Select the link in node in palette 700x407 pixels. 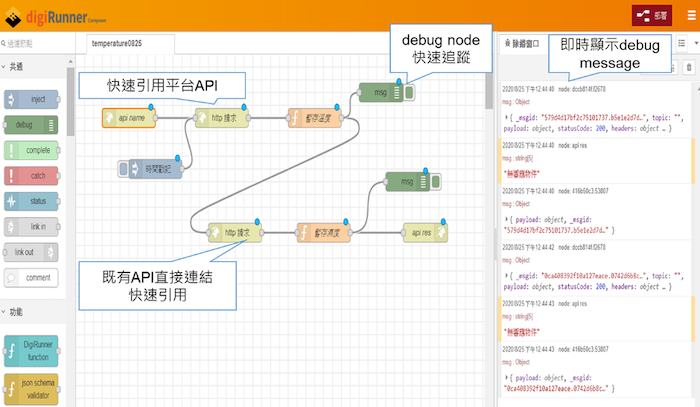31,227
